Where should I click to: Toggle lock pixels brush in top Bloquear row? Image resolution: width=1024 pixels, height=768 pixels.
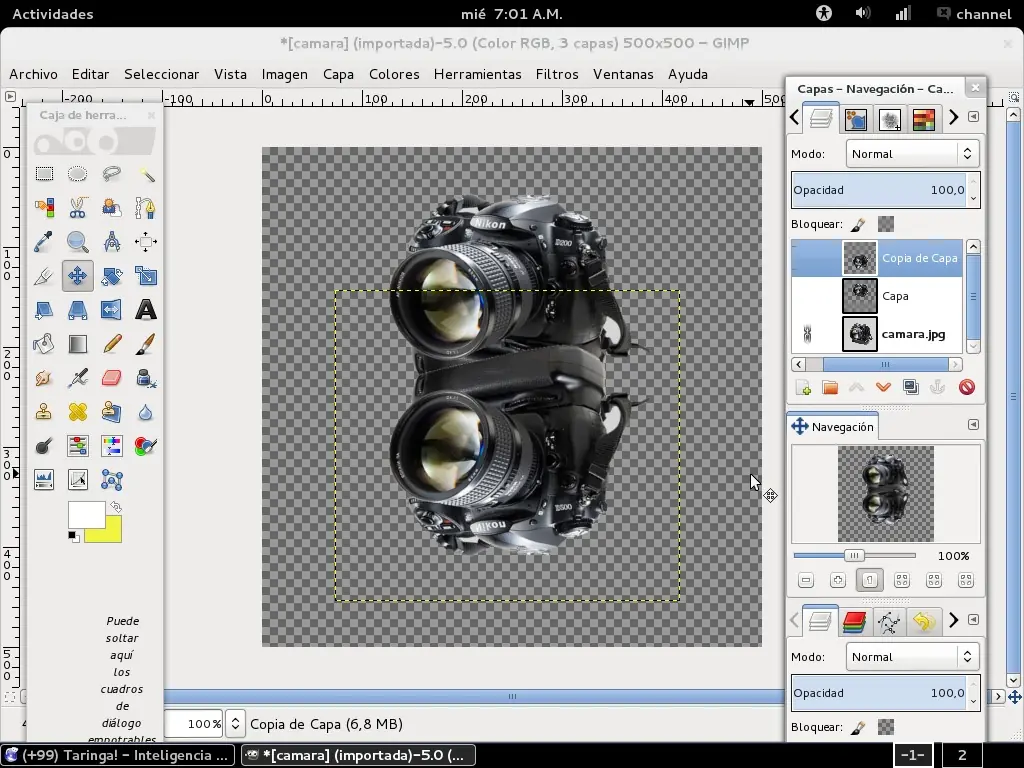tap(858, 225)
